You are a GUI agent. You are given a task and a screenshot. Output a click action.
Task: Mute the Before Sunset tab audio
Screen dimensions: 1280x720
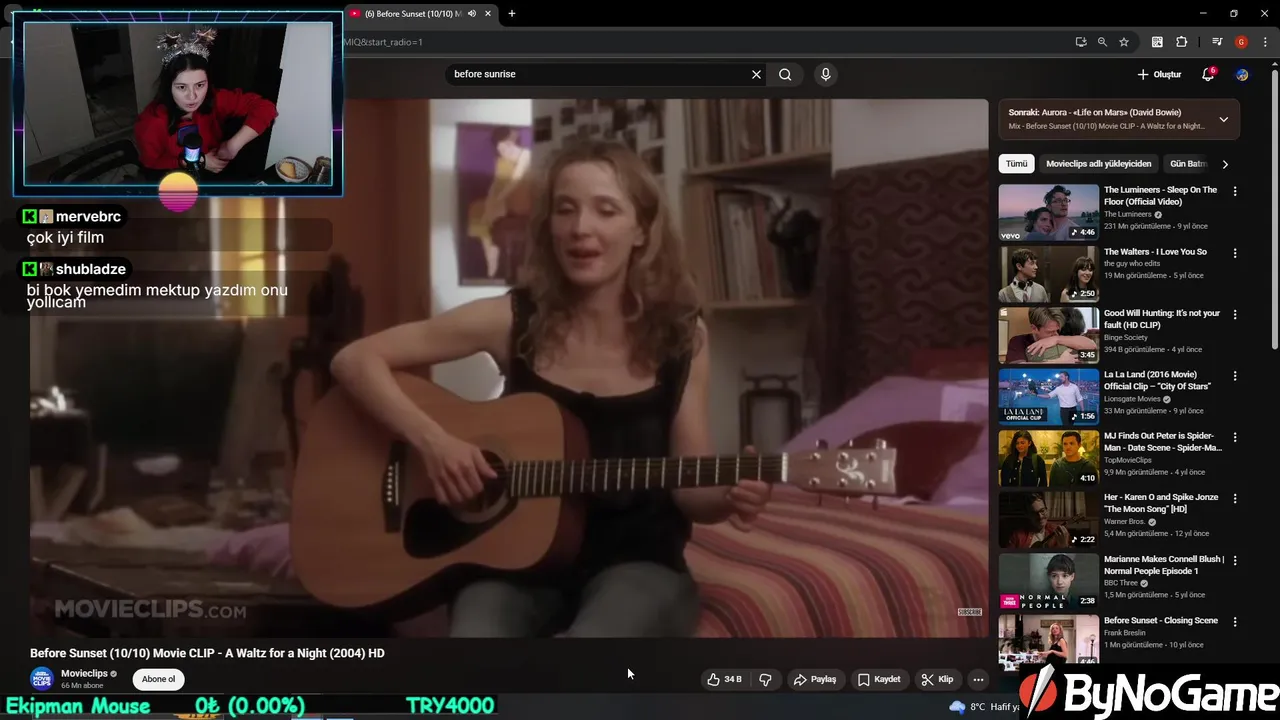472,13
